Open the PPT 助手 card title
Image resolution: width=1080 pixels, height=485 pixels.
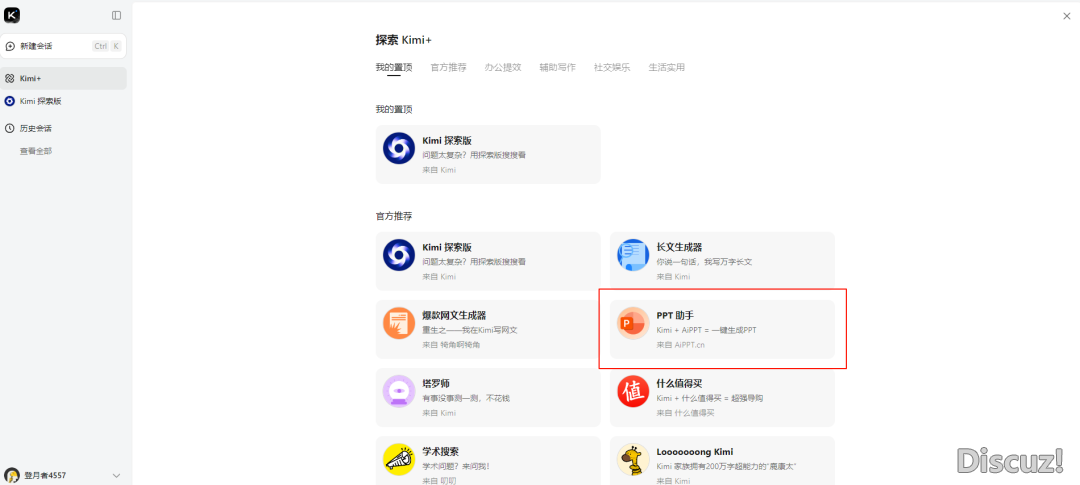[x=675, y=316]
